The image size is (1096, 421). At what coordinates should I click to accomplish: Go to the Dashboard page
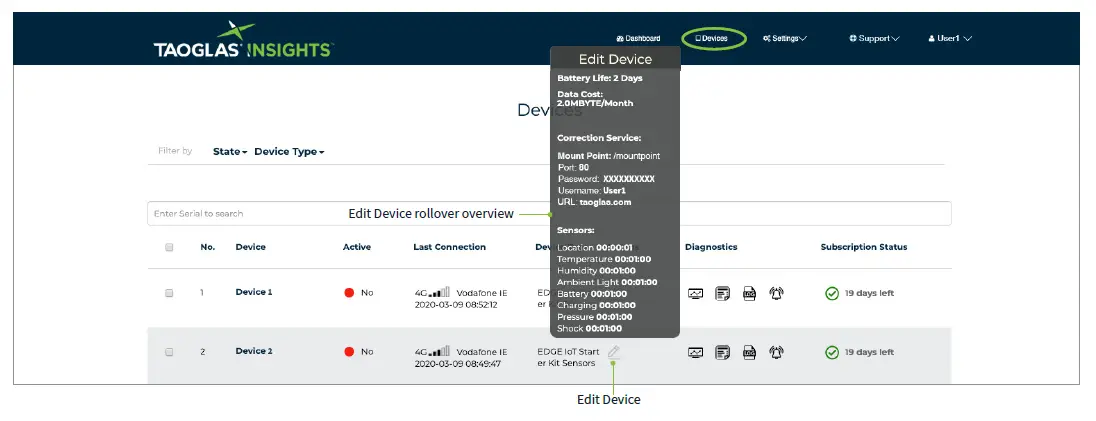638,38
